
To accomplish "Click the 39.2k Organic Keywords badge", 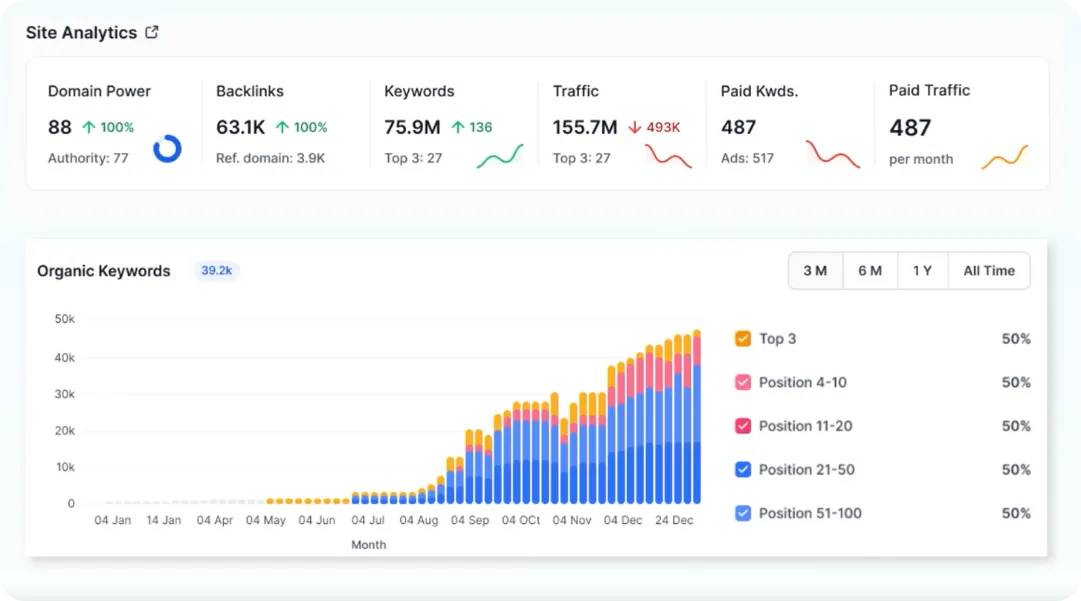I will coord(216,271).
